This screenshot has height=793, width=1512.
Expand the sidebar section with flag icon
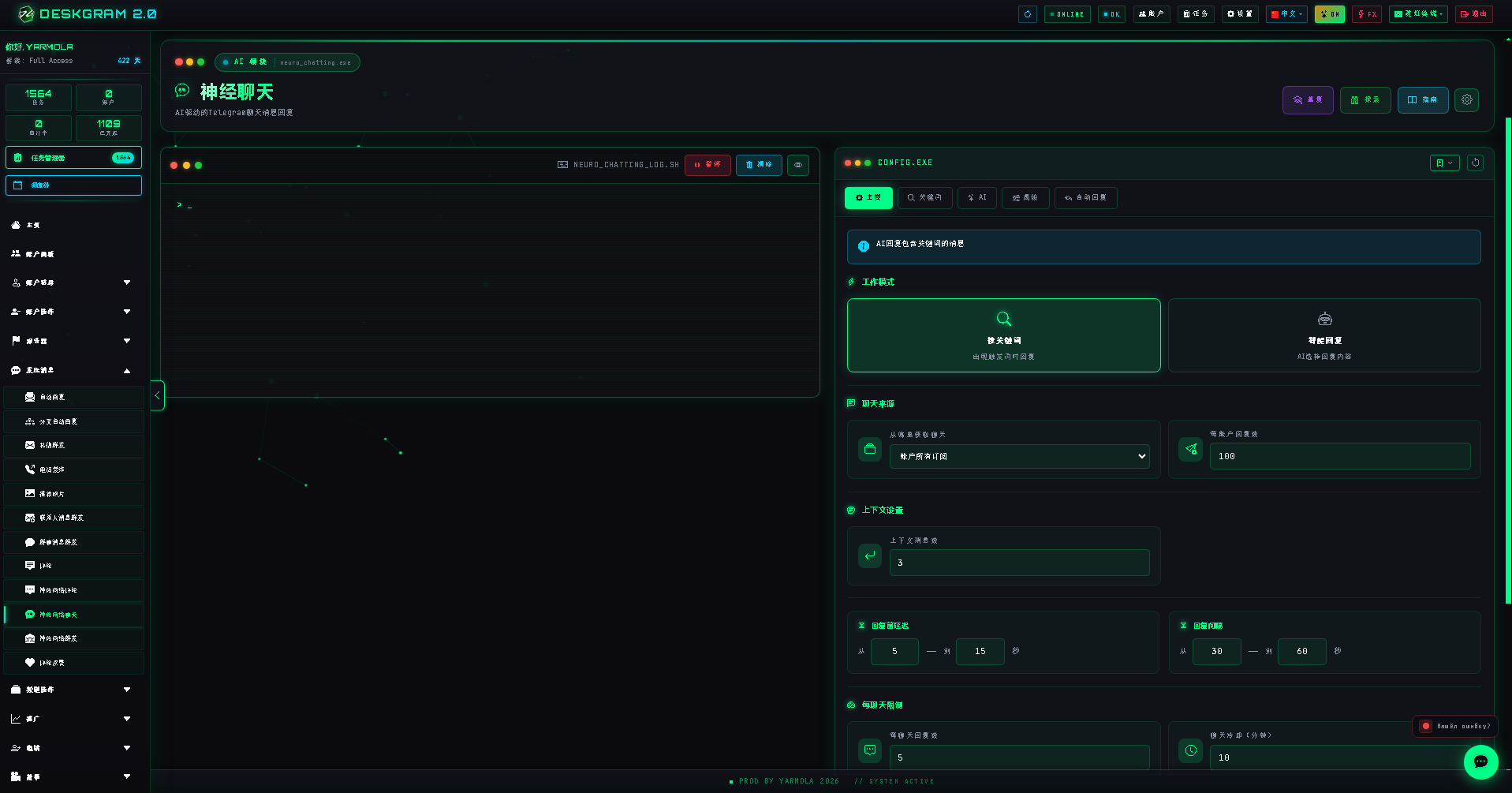[74, 341]
